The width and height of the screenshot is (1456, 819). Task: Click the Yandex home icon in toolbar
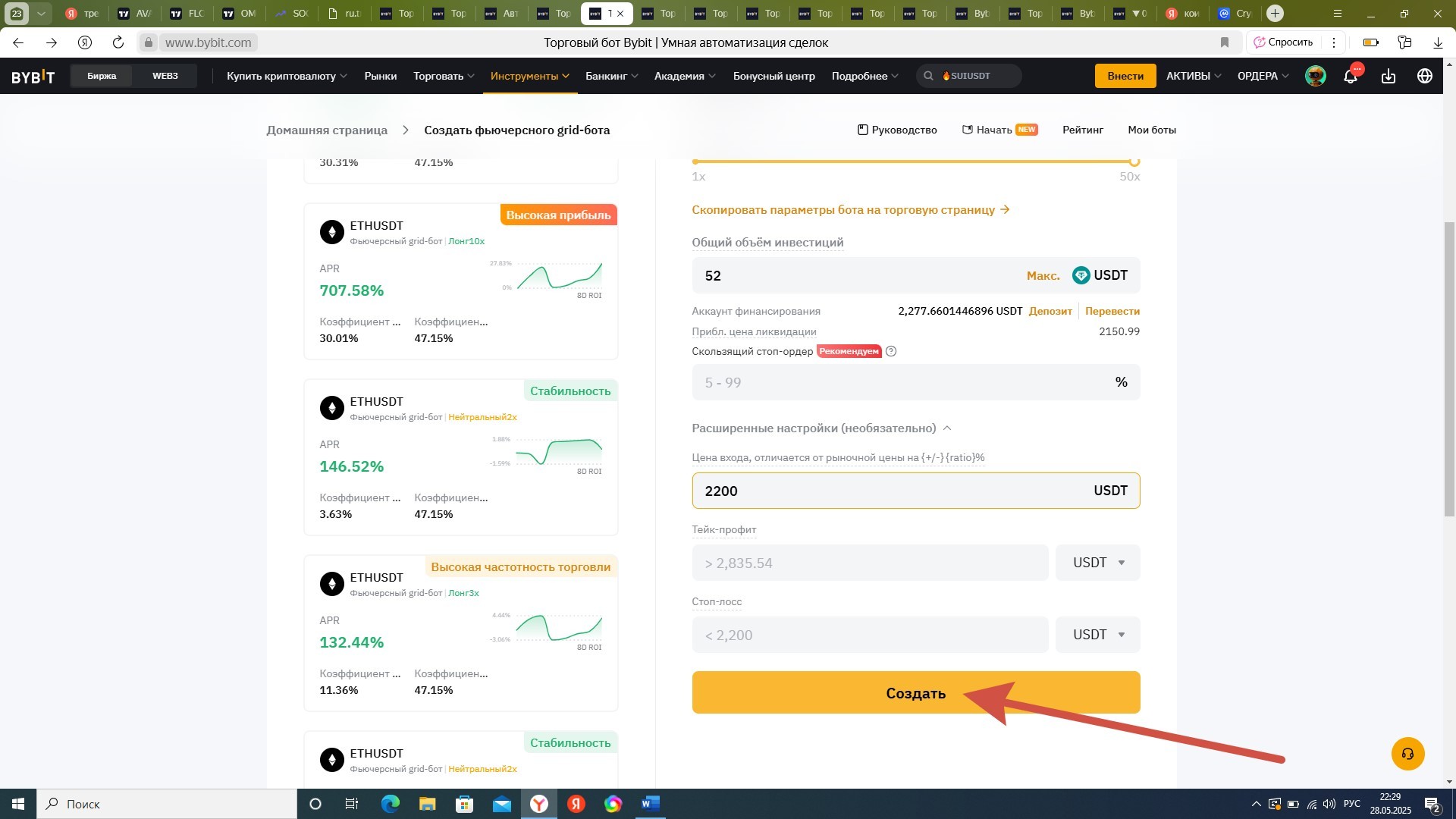[85, 42]
